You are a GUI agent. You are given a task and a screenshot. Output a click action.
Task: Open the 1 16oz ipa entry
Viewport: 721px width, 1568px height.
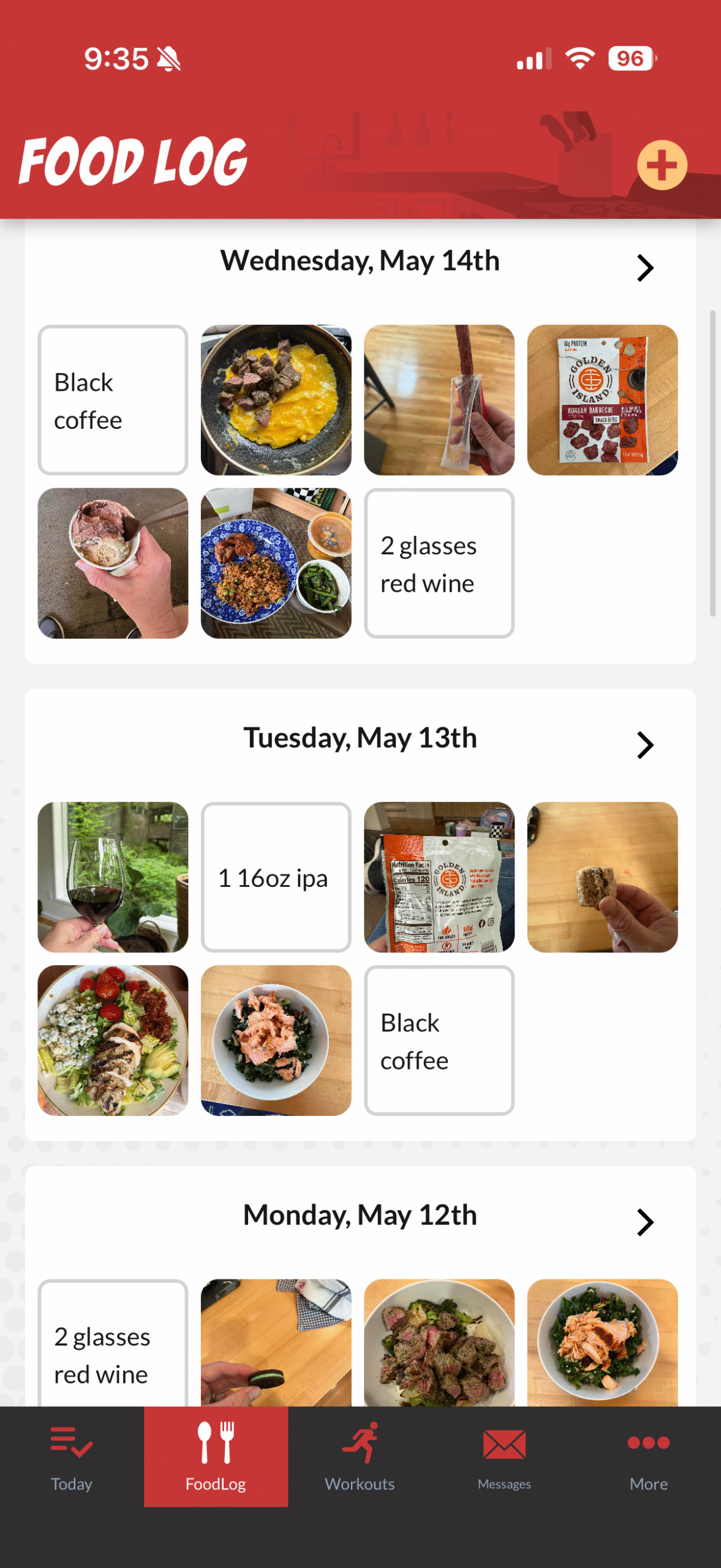[x=276, y=877]
